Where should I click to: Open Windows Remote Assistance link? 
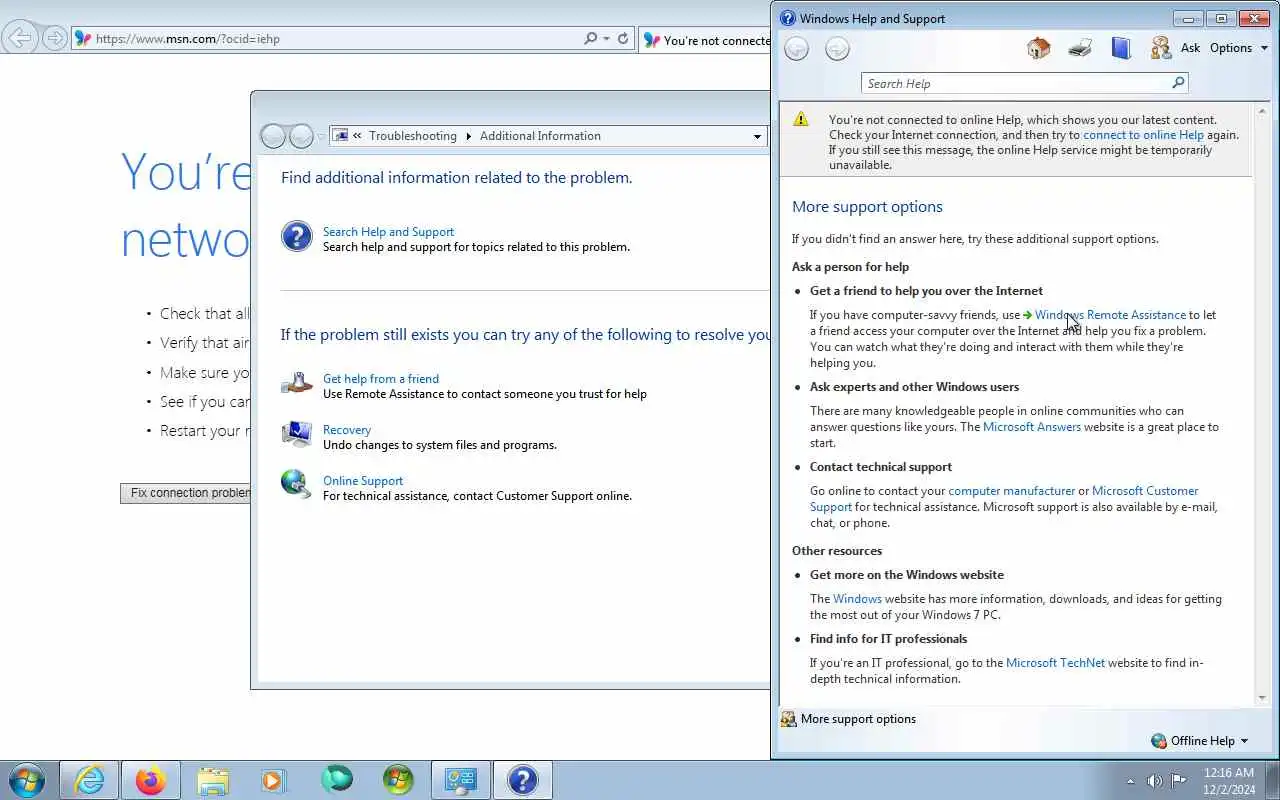pyautogui.click(x=1110, y=315)
